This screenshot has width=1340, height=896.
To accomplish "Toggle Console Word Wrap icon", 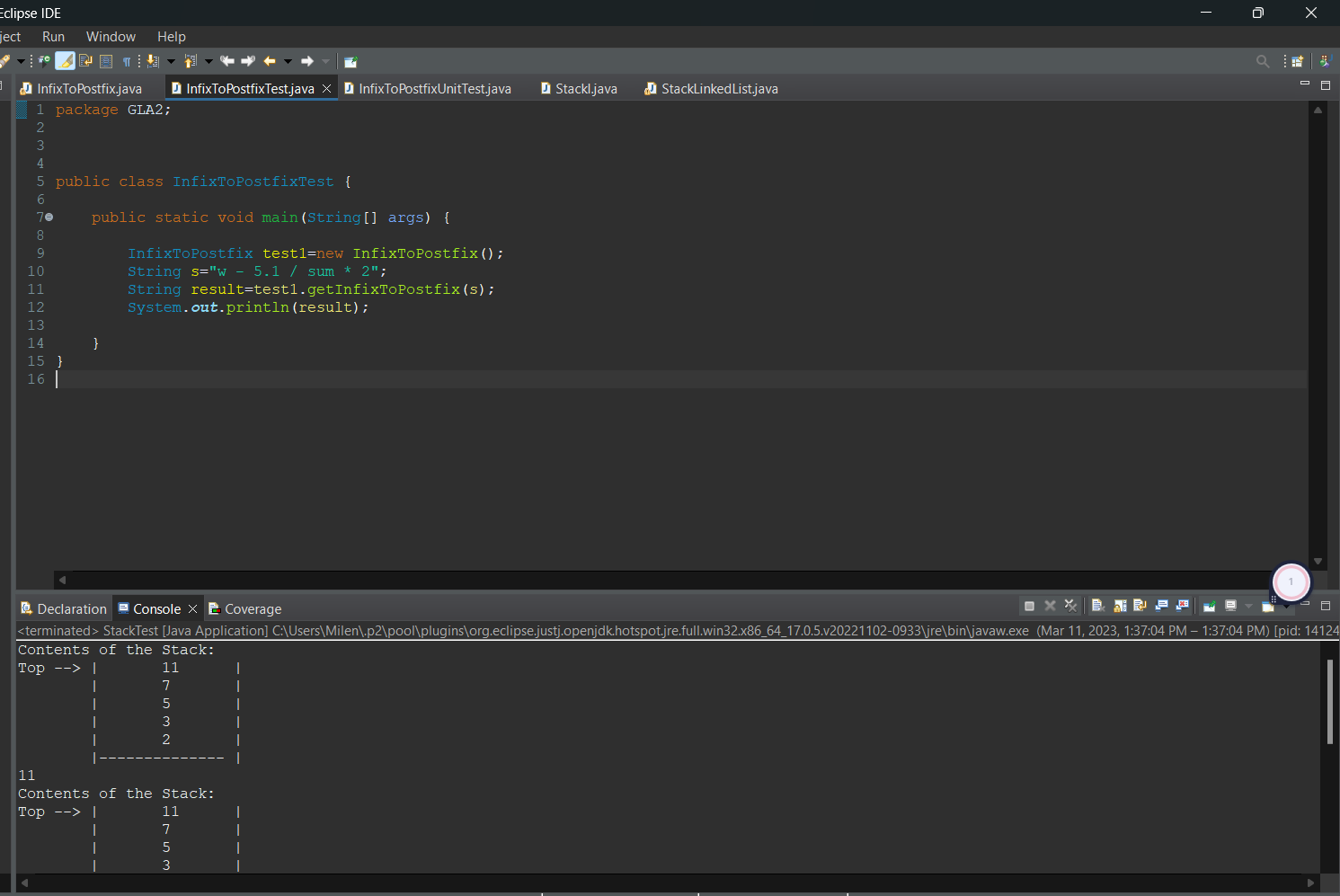I will pyautogui.click(x=1140, y=606).
